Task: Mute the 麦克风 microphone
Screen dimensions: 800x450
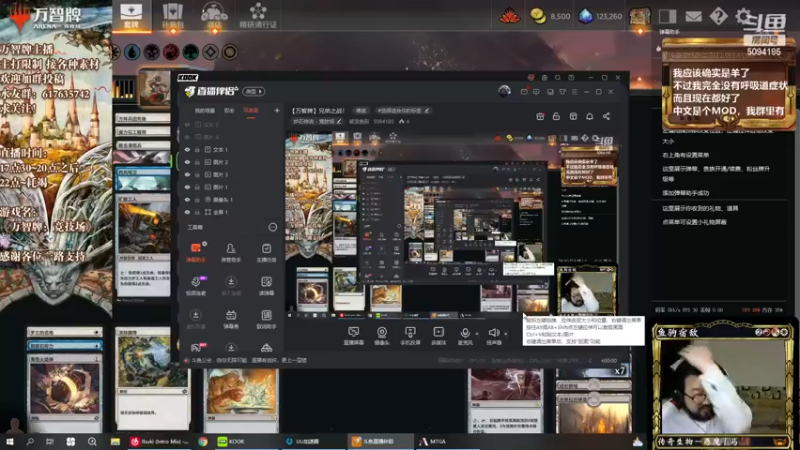Action: 465,336
